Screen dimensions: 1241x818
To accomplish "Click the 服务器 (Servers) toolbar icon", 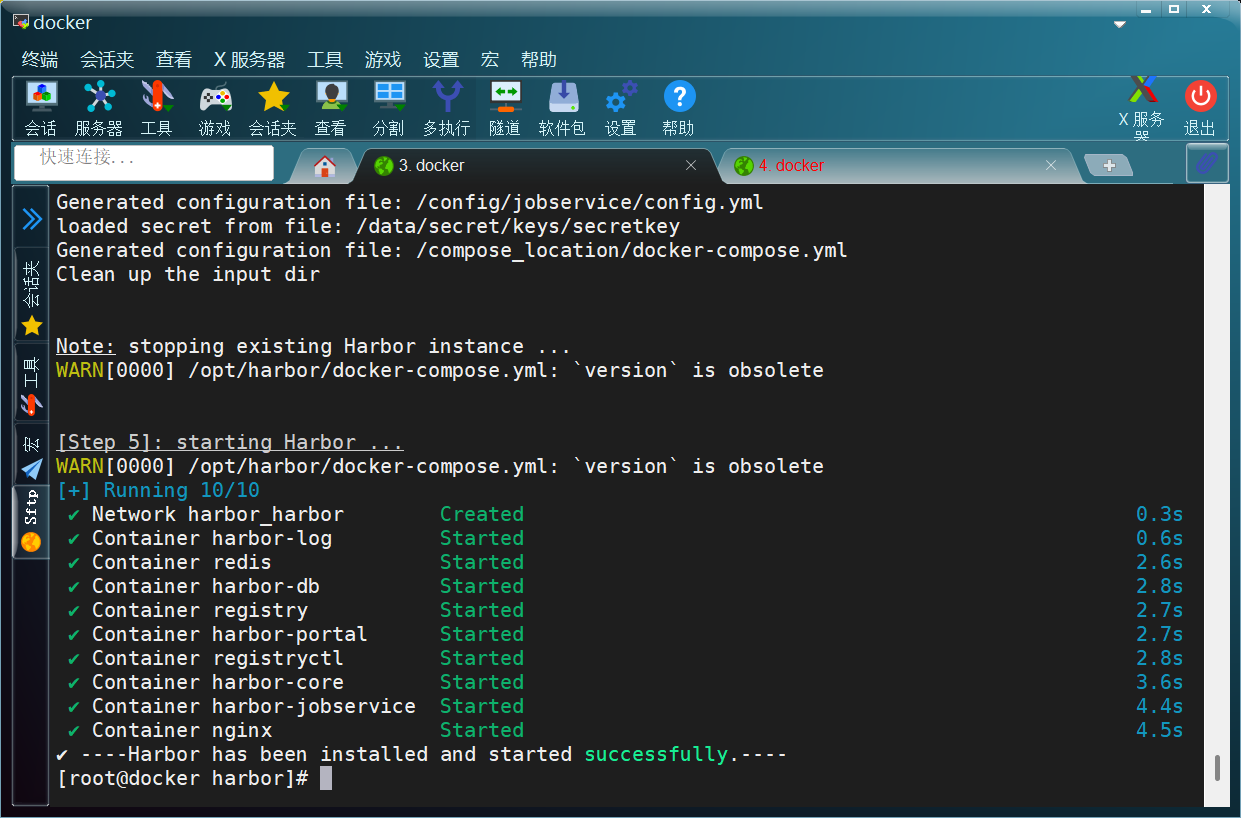I will point(99,108).
